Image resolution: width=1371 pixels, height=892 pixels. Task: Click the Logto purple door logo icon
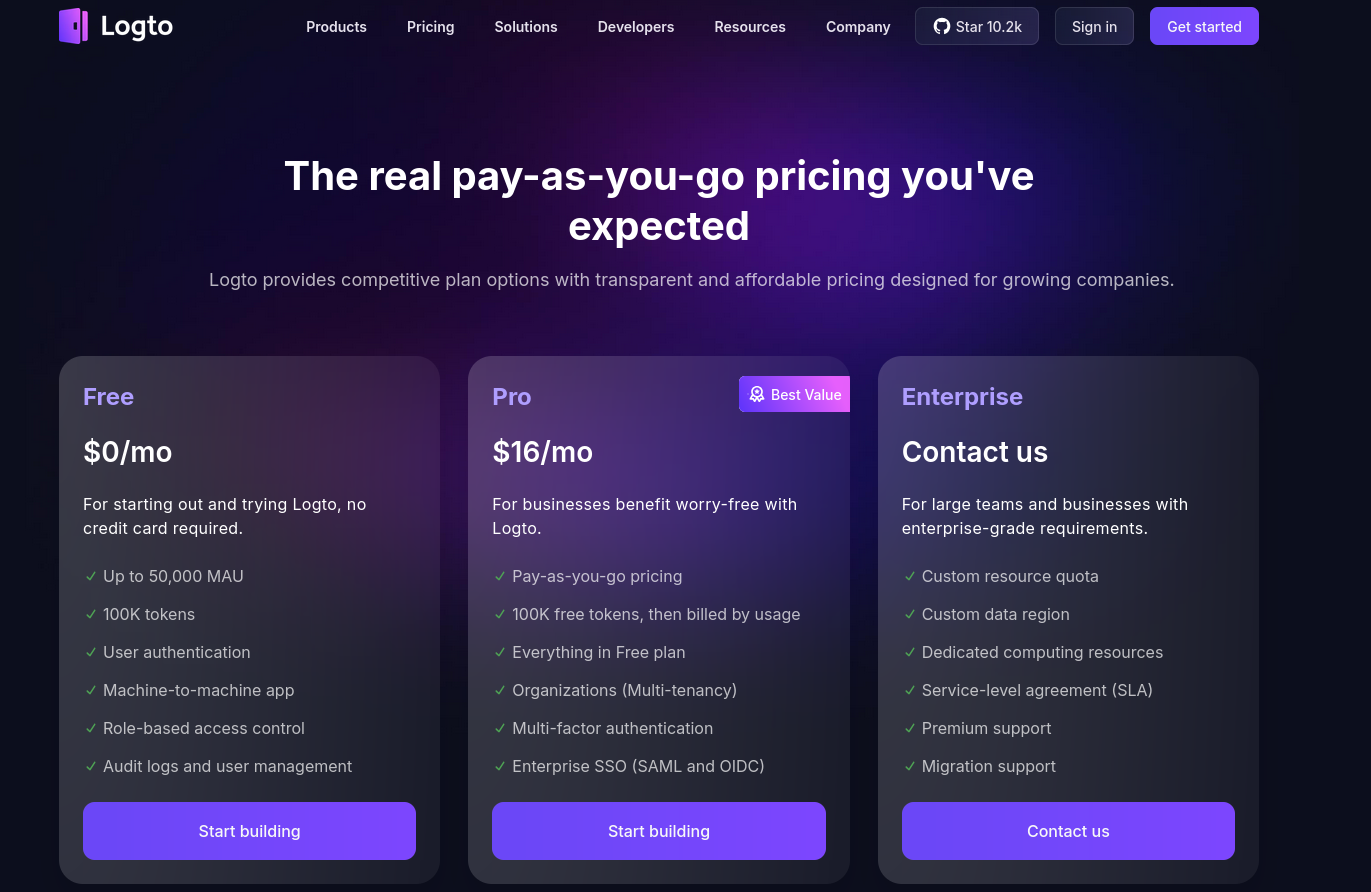click(x=74, y=26)
